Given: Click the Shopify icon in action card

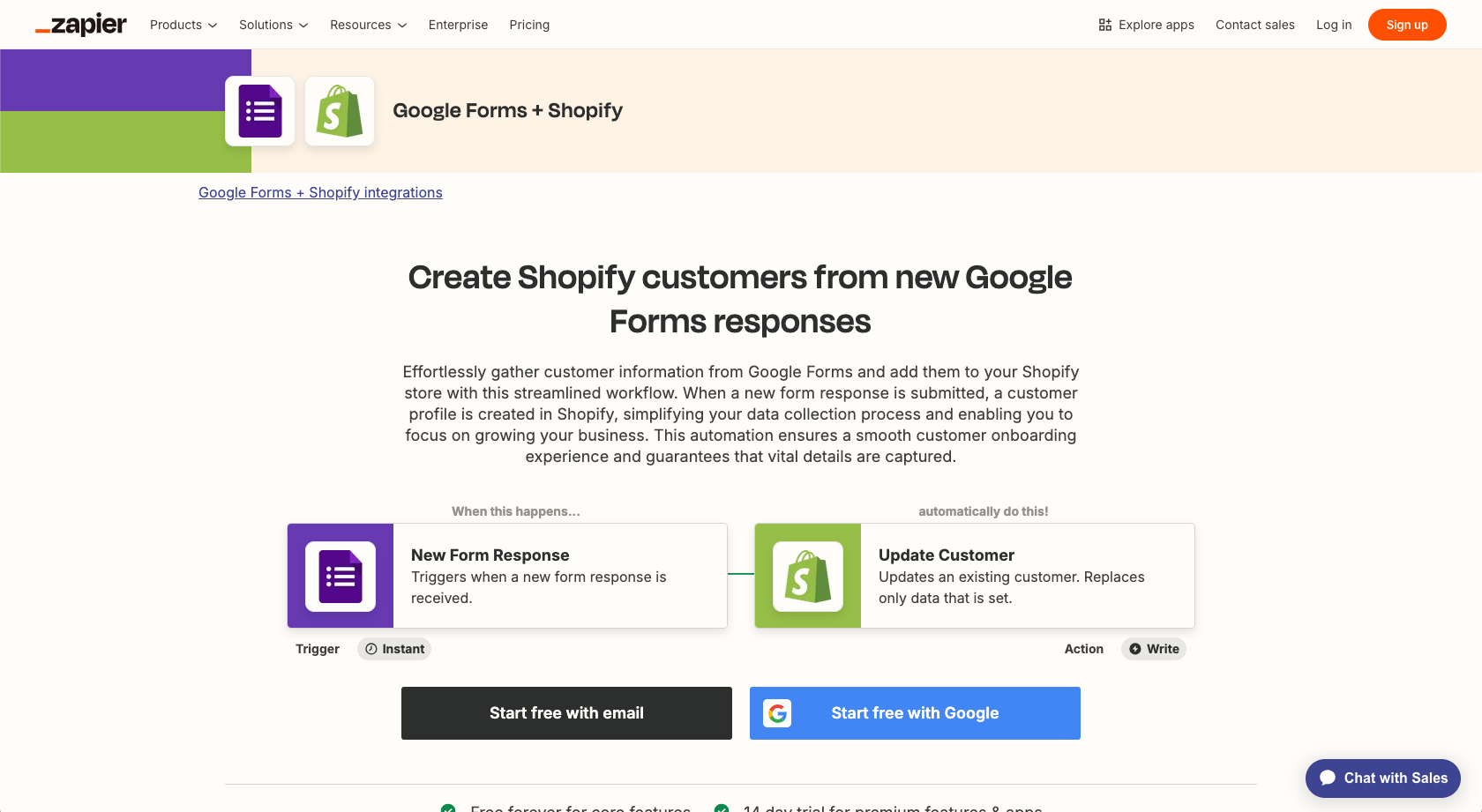Looking at the screenshot, I should (808, 577).
